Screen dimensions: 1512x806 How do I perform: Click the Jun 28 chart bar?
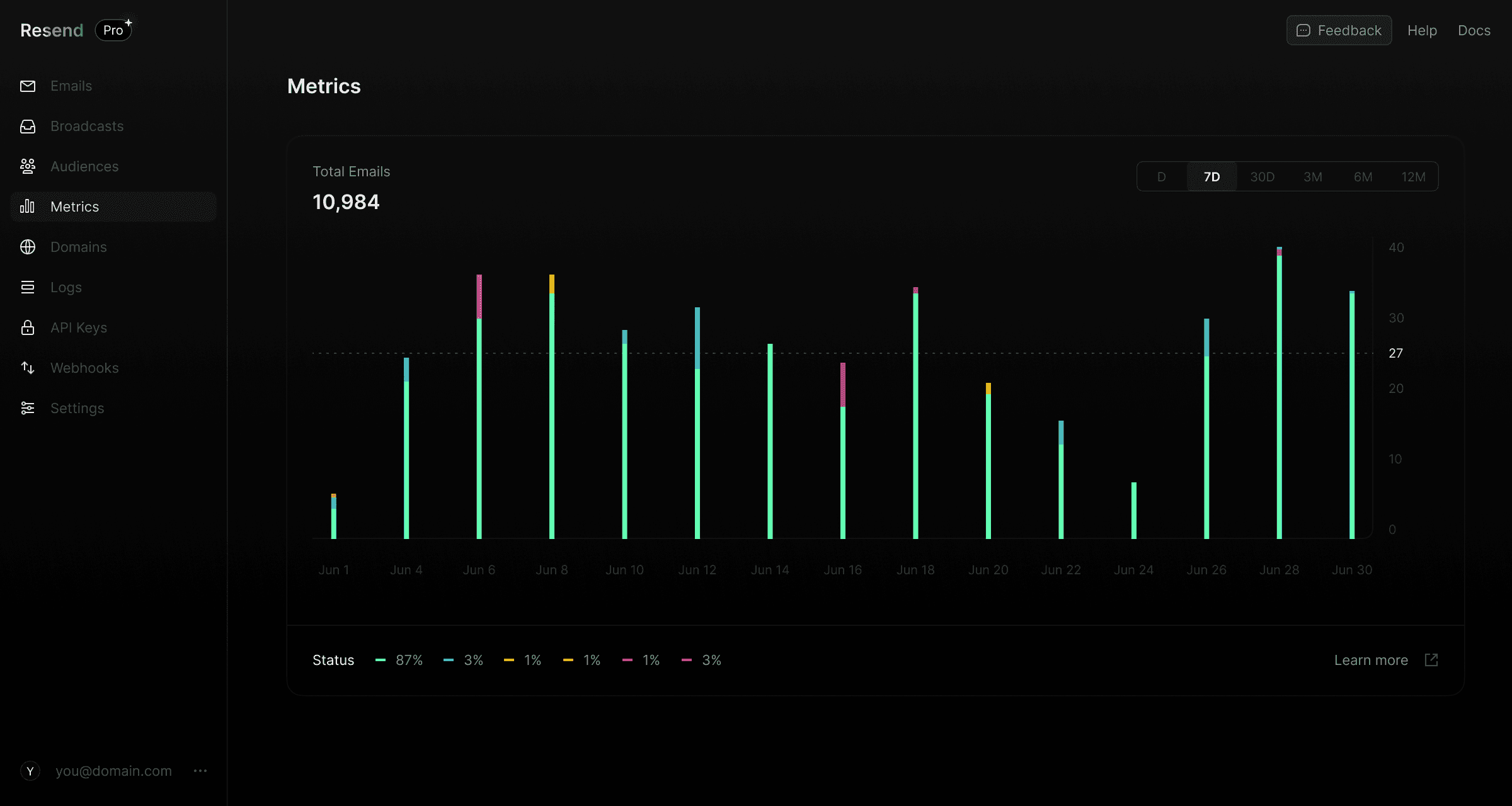pos(1280,393)
